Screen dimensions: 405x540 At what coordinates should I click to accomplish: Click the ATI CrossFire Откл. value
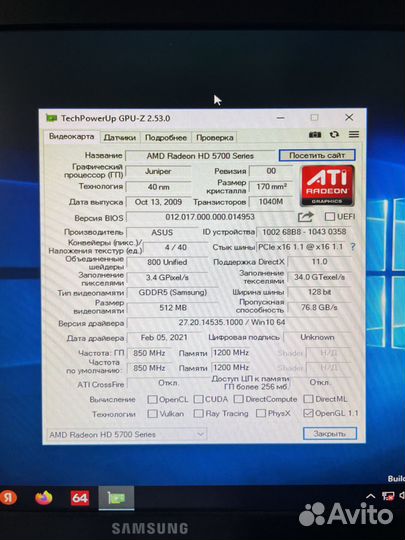tap(169, 383)
